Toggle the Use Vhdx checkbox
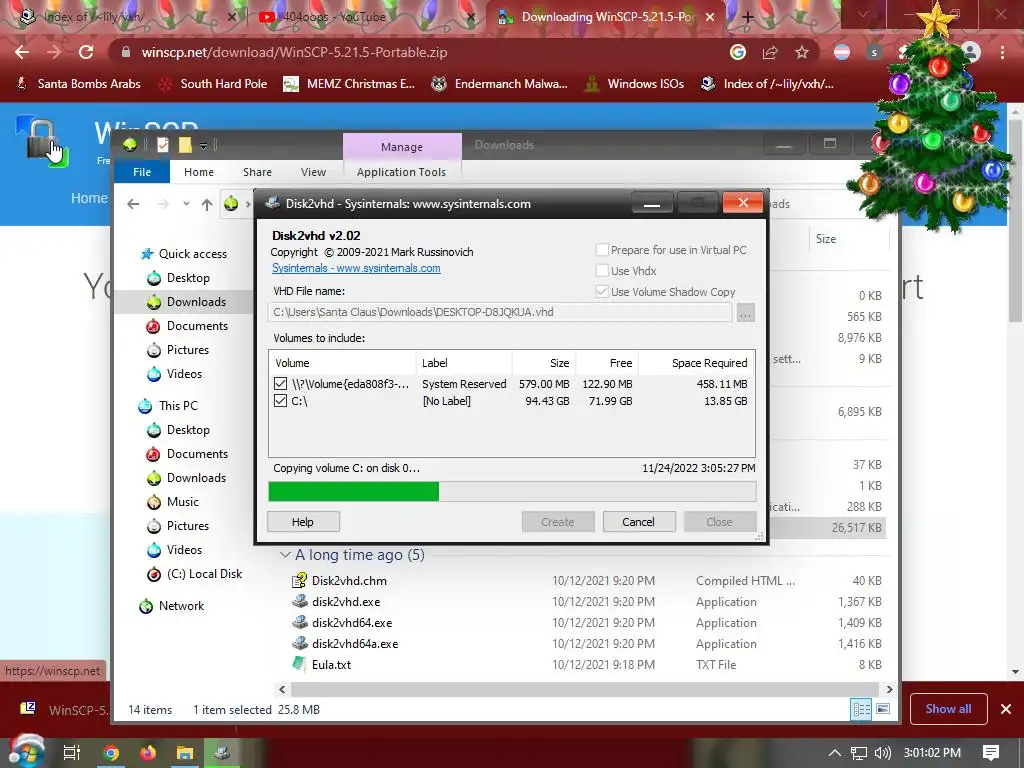The width and height of the screenshot is (1024, 768). 602,271
